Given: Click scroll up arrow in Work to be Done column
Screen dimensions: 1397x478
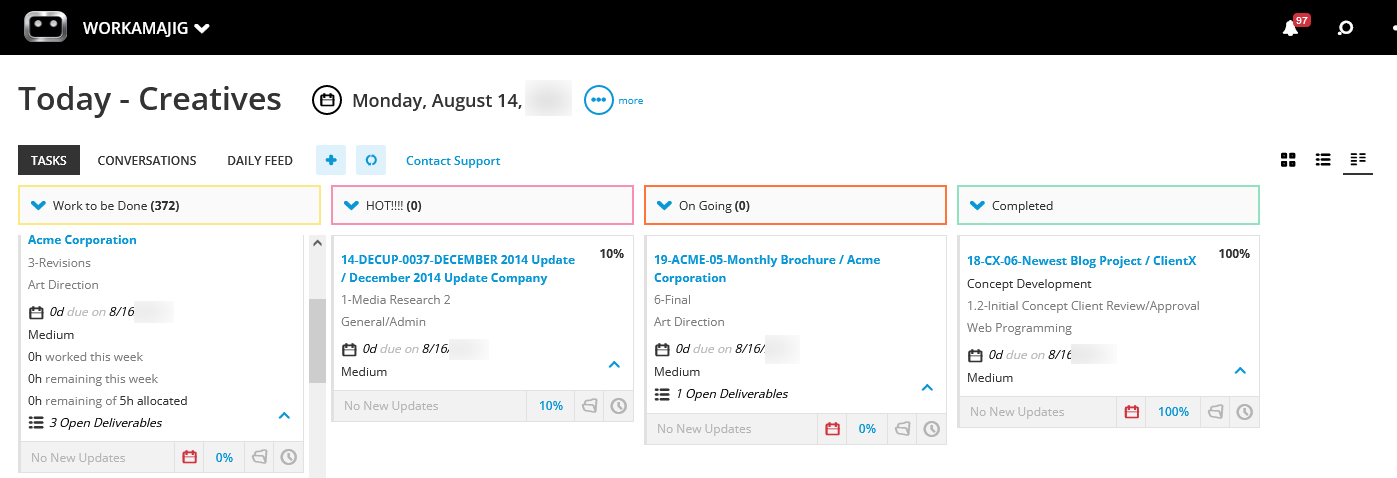Looking at the screenshot, I should [317, 243].
